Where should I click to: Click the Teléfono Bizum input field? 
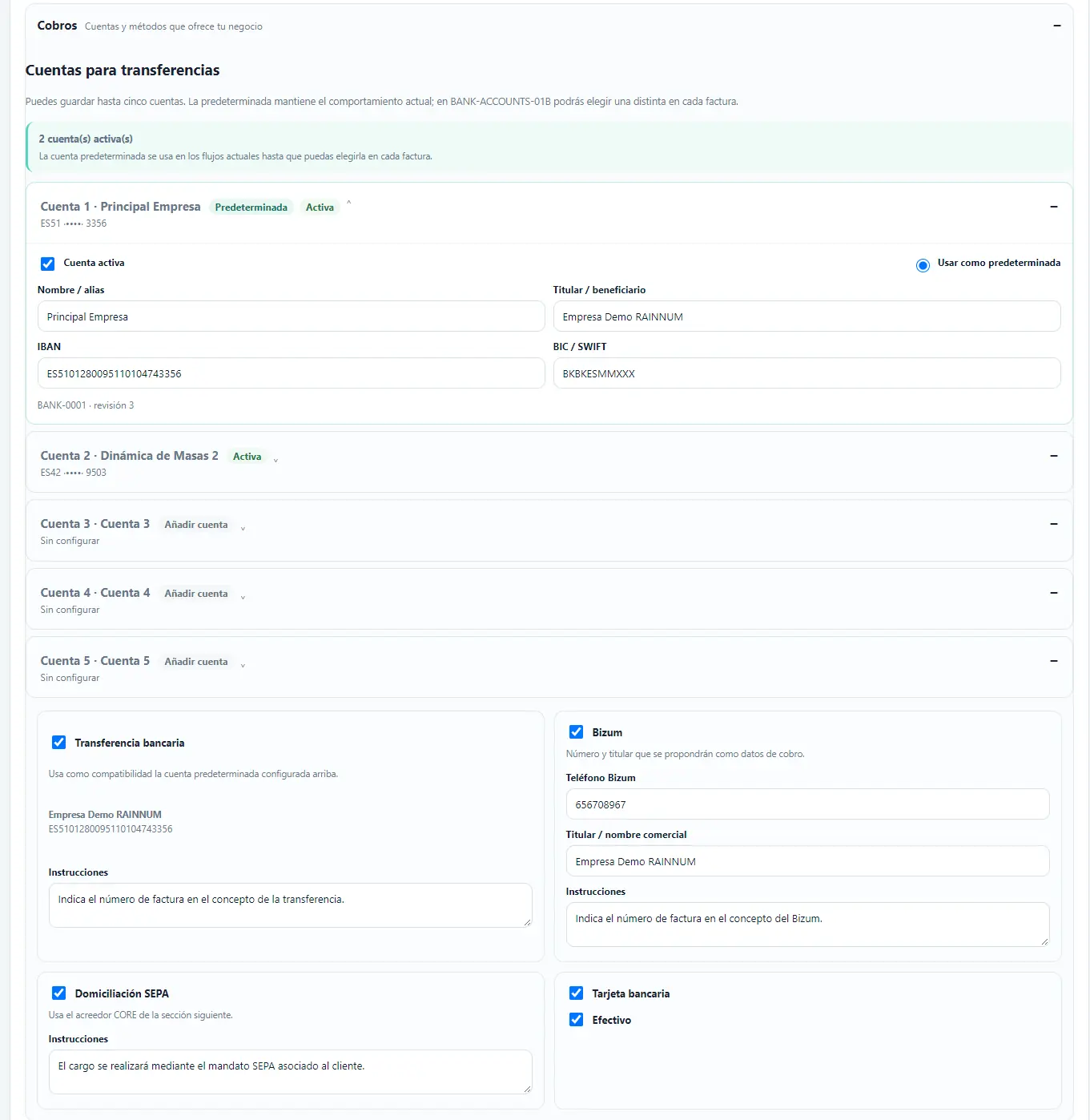(x=807, y=804)
